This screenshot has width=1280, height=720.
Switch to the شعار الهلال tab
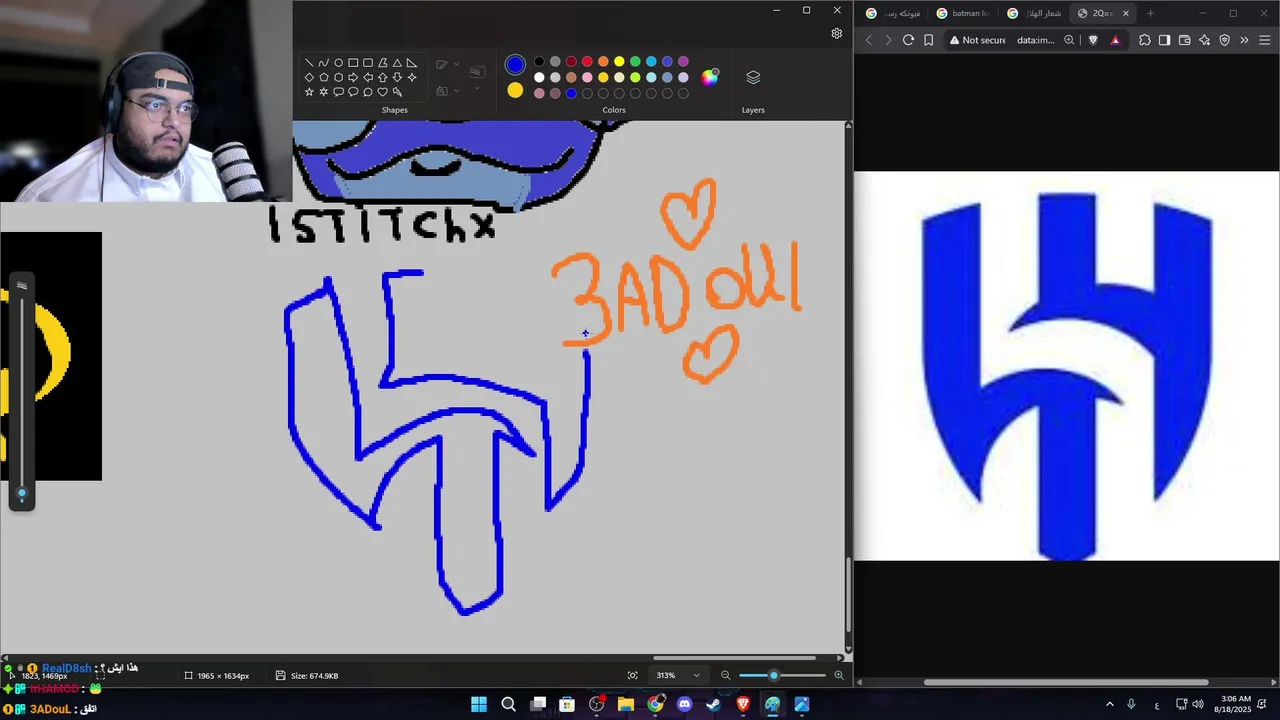point(1033,13)
